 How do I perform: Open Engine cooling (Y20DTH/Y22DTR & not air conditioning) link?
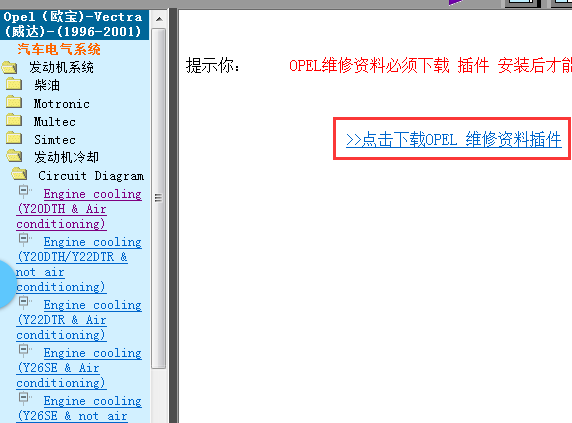click(x=79, y=265)
